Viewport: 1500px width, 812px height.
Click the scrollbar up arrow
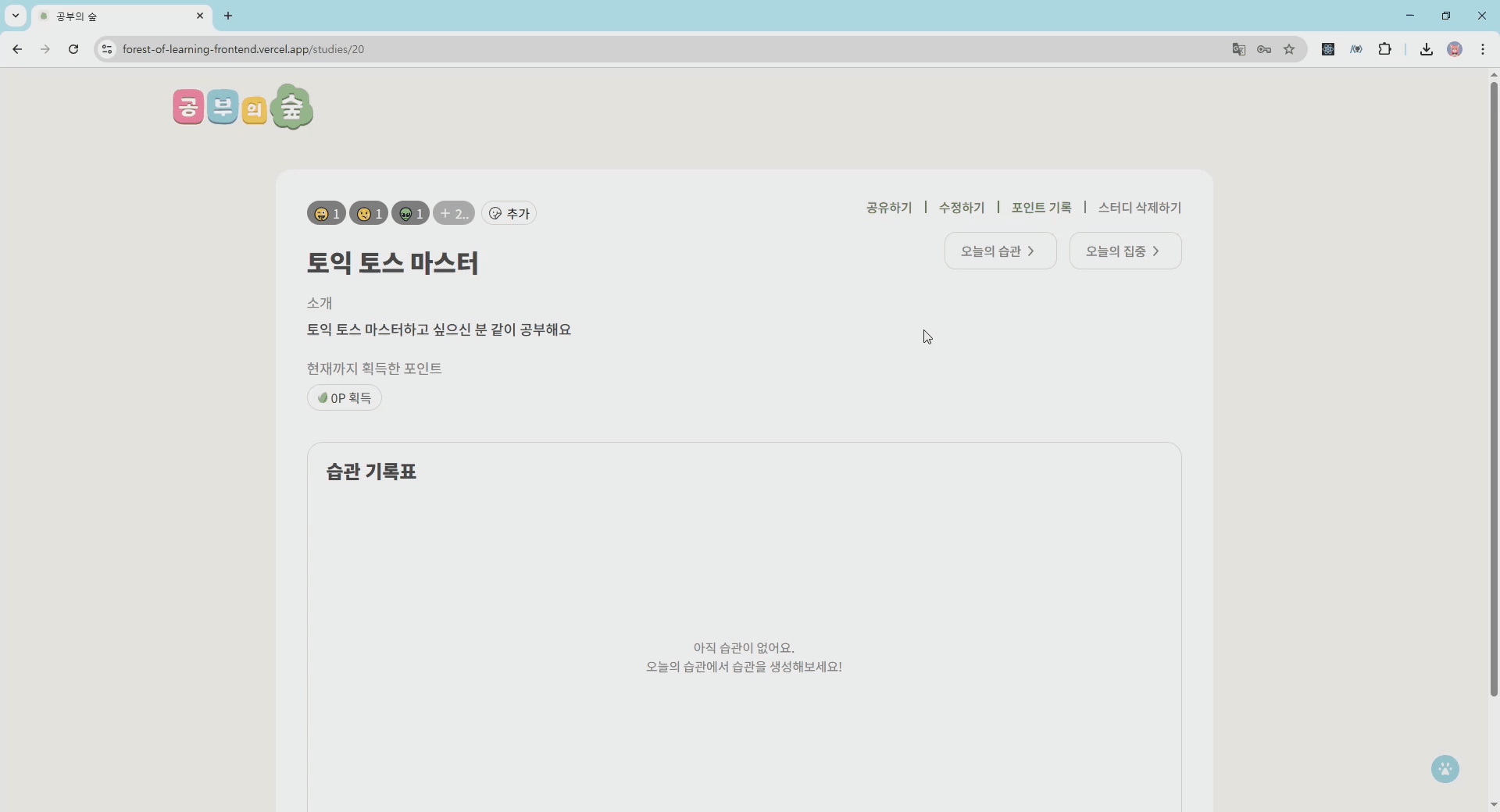tap(1494, 75)
